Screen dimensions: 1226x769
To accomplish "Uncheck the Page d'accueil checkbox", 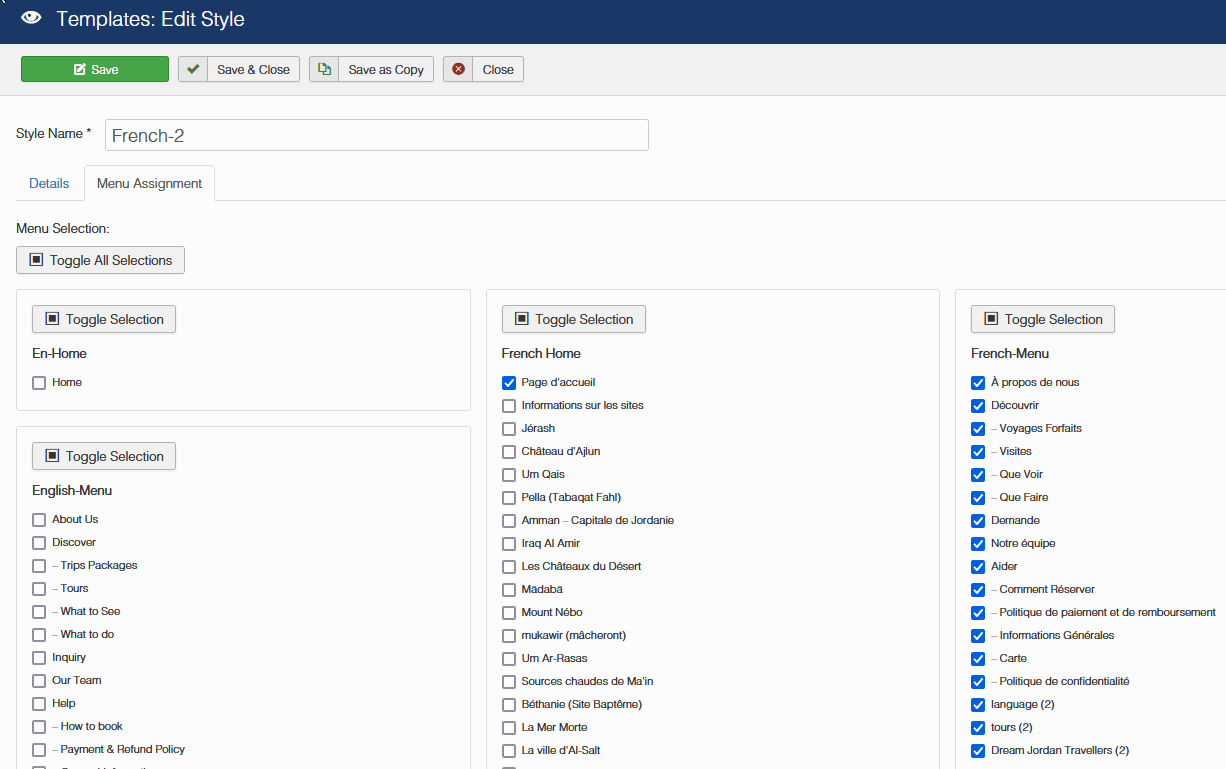I will click(x=509, y=383).
